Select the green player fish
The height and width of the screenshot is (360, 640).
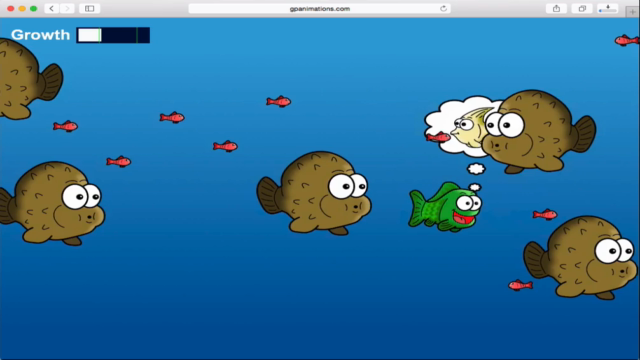point(446,207)
